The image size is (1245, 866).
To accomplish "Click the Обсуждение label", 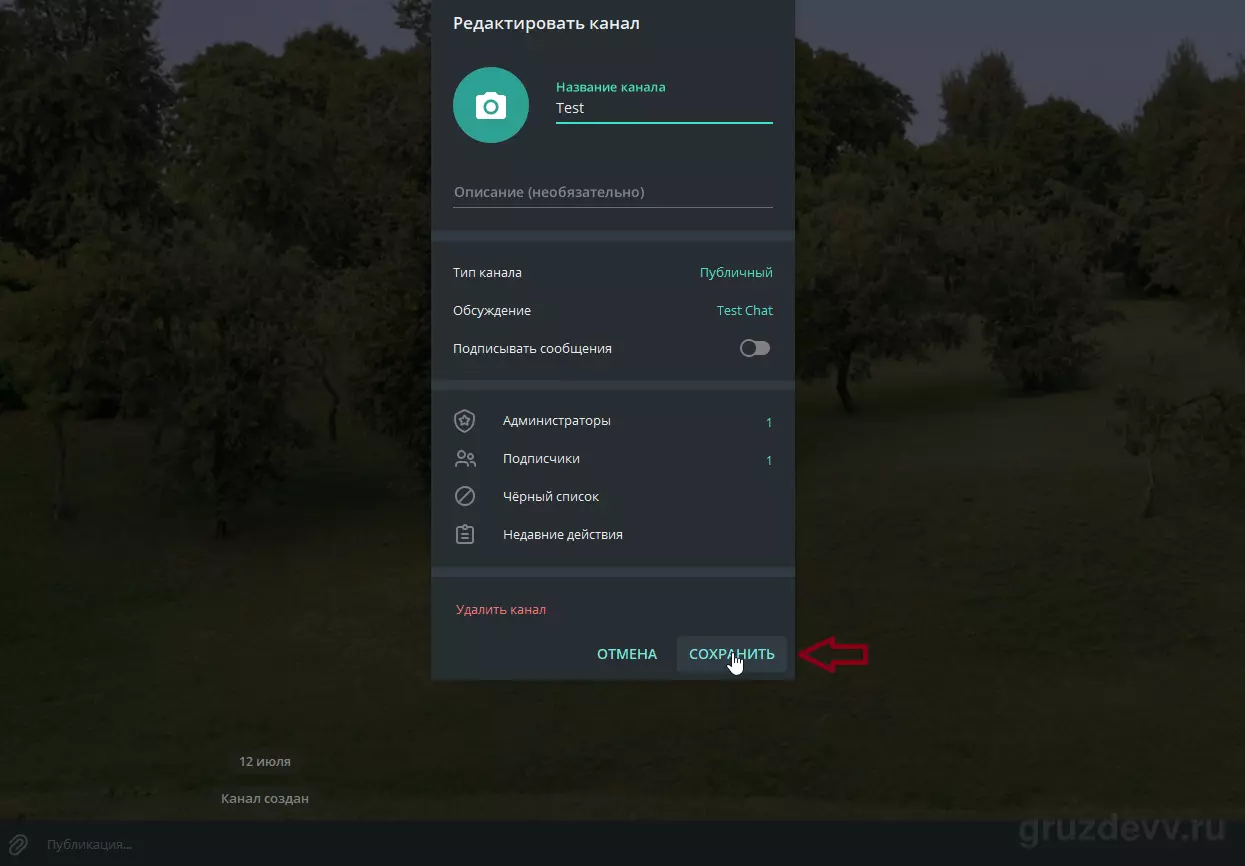I will click(492, 311).
